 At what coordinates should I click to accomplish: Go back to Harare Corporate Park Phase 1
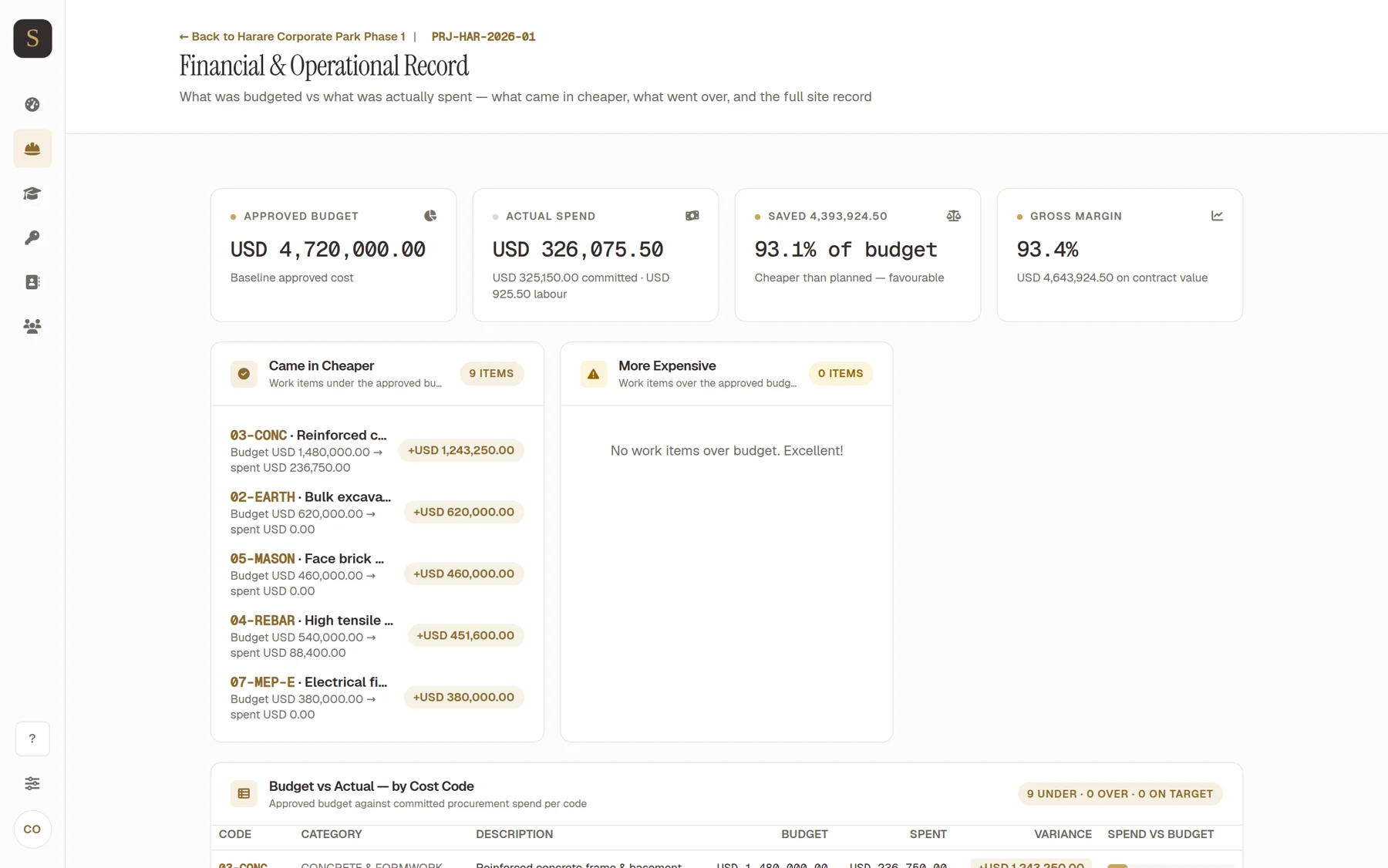292,36
